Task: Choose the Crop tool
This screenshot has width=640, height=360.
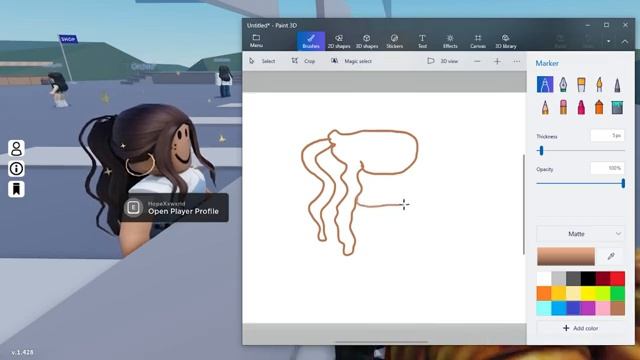Action: click(x=303, y=61)
